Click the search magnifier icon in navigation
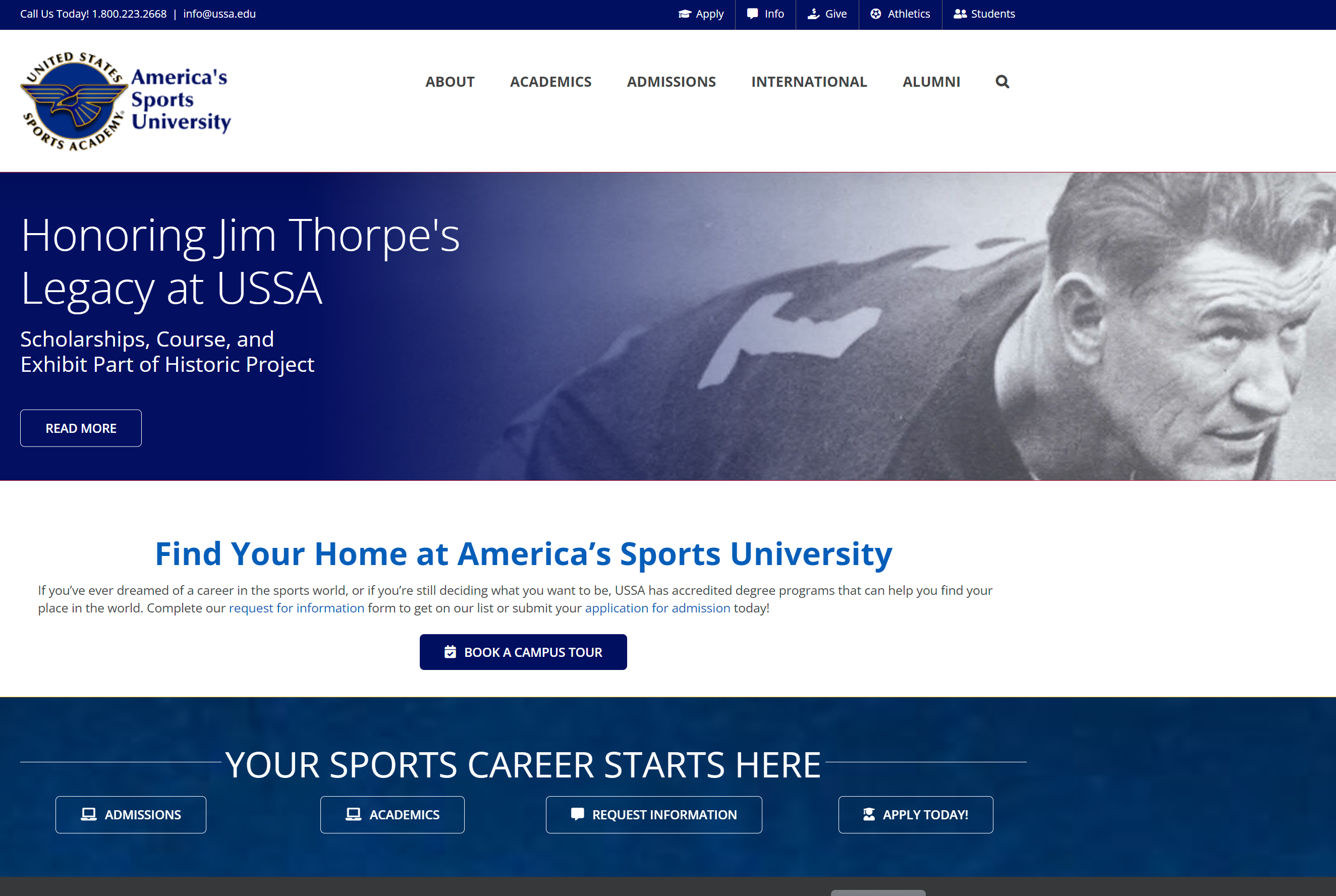Screen dimensions: 1336x896 [x=1001, y=82]
